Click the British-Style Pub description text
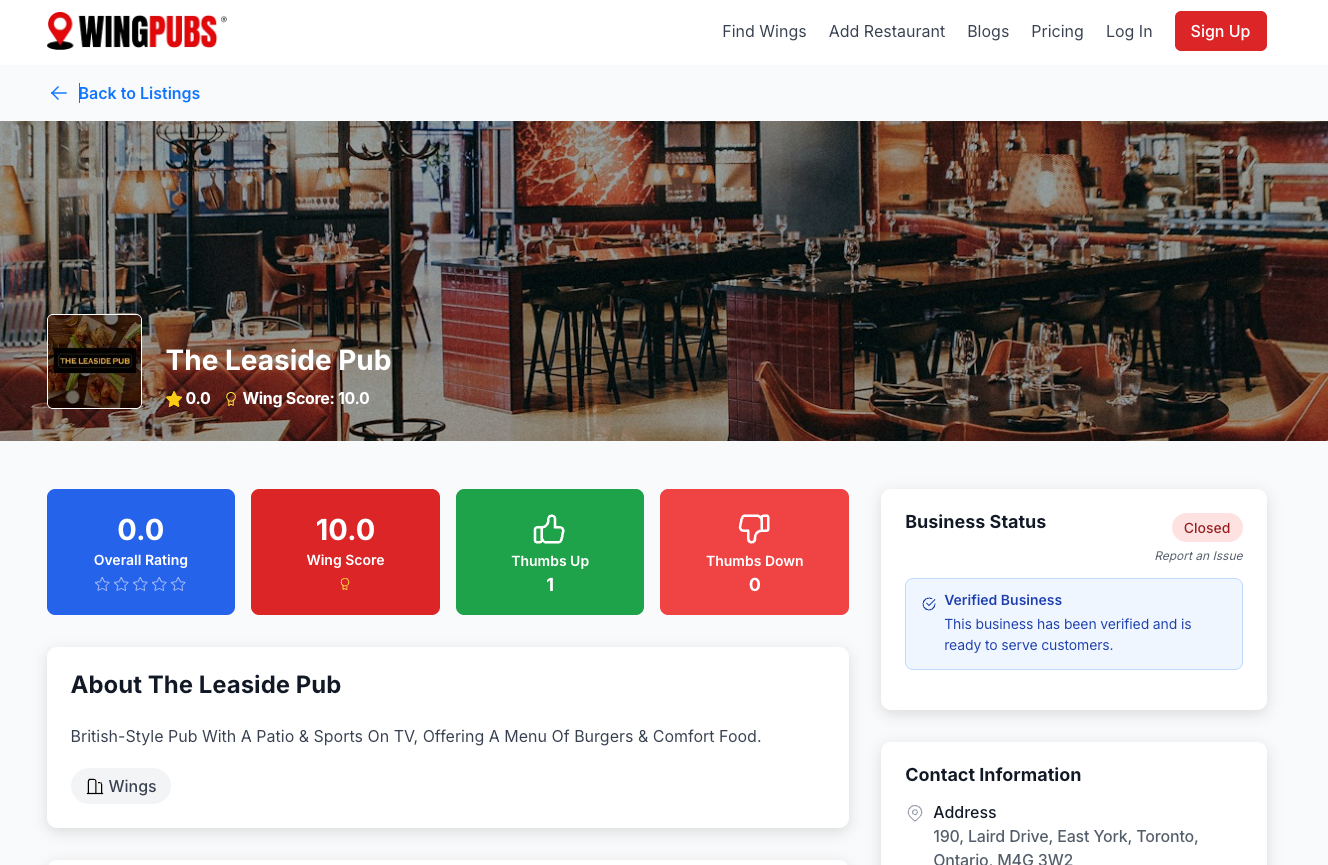 [x=416, y=737]
